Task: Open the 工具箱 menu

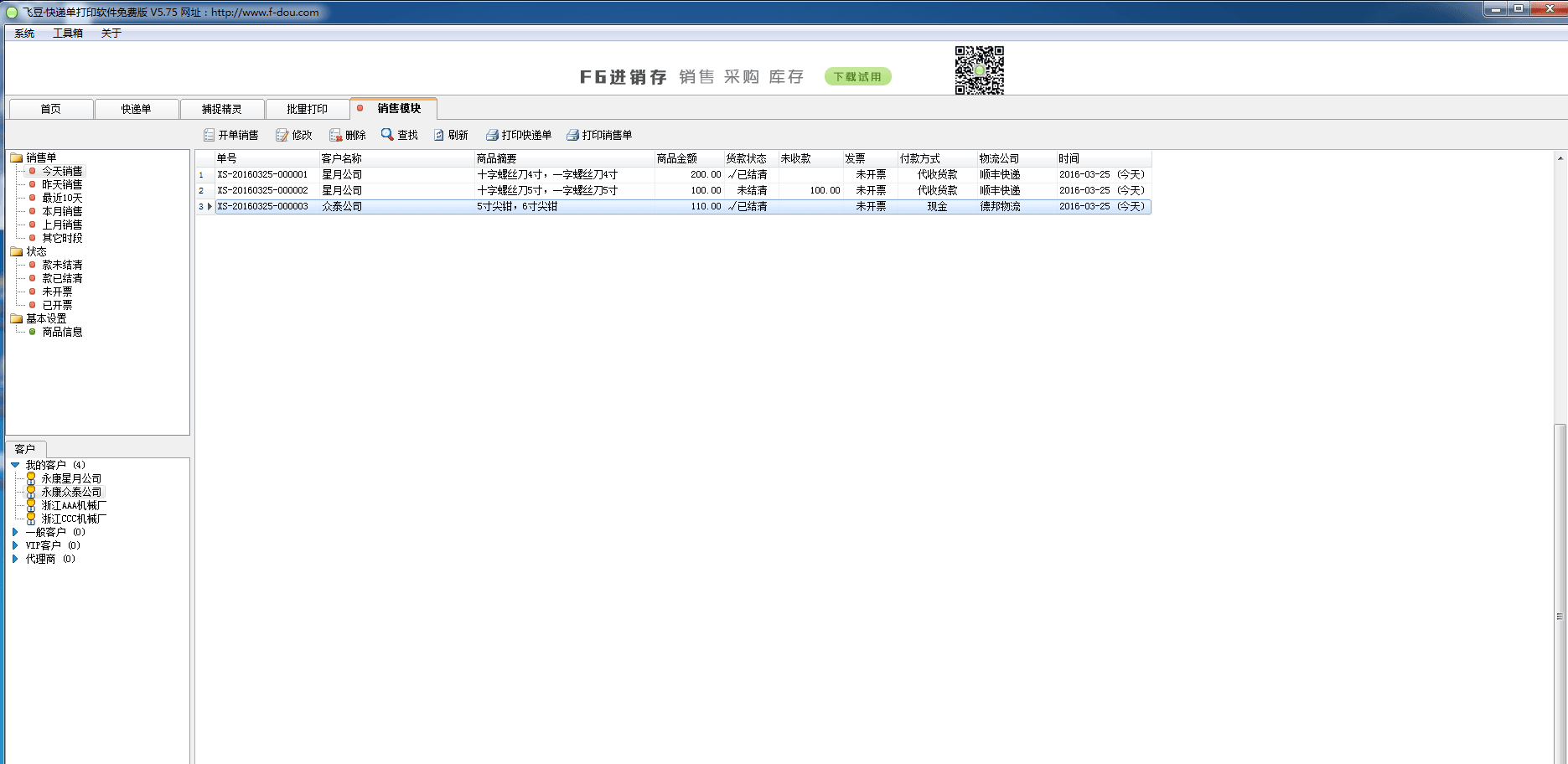Action: coord(67,34)
